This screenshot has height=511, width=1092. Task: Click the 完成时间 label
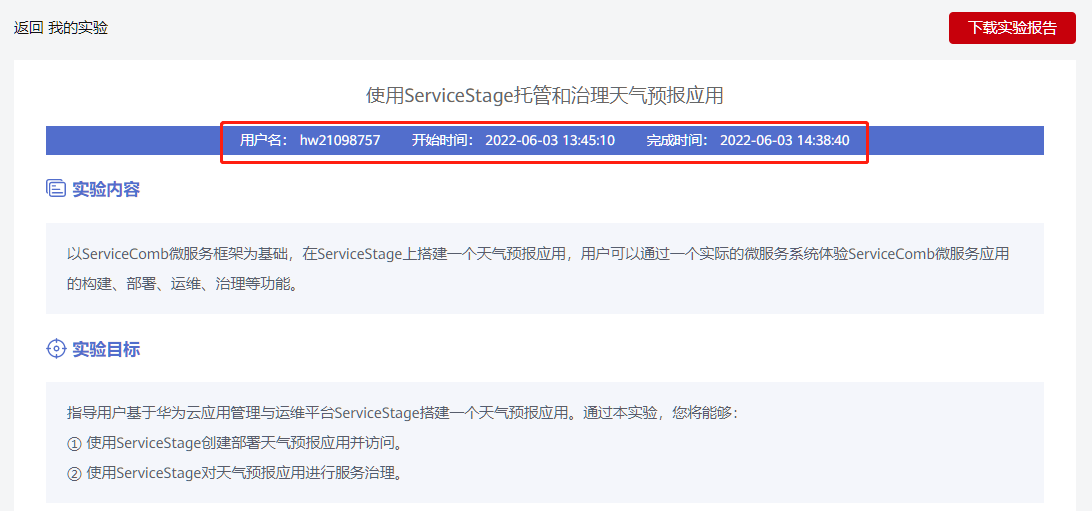click(x=677, y=141)
